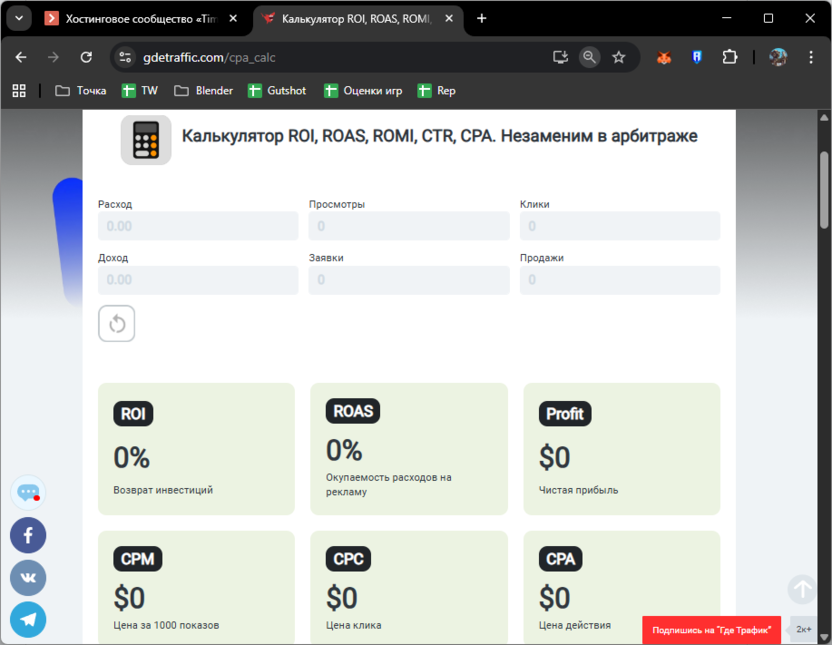The height and width of the screenshot is (645, 832).
Task: Click the red Подпишись на Где Трафик button
Action: pos(711,630)
